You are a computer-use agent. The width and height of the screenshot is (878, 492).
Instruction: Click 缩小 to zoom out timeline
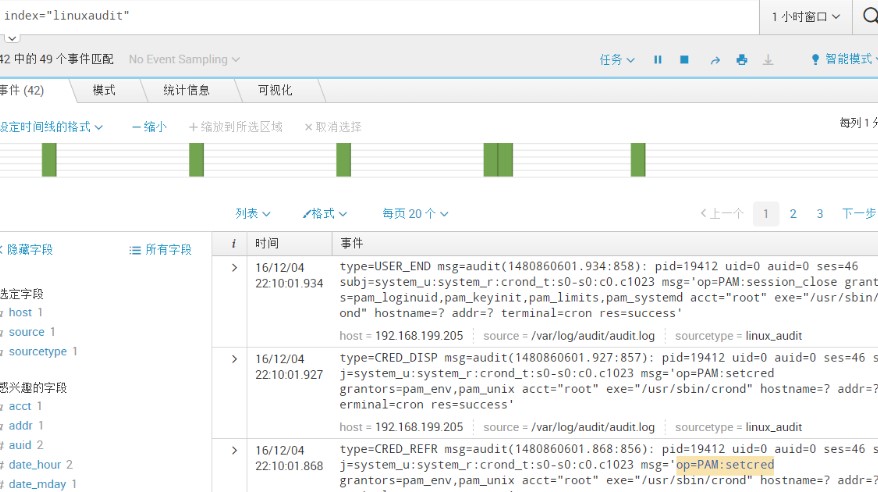(x=150, y=127)
